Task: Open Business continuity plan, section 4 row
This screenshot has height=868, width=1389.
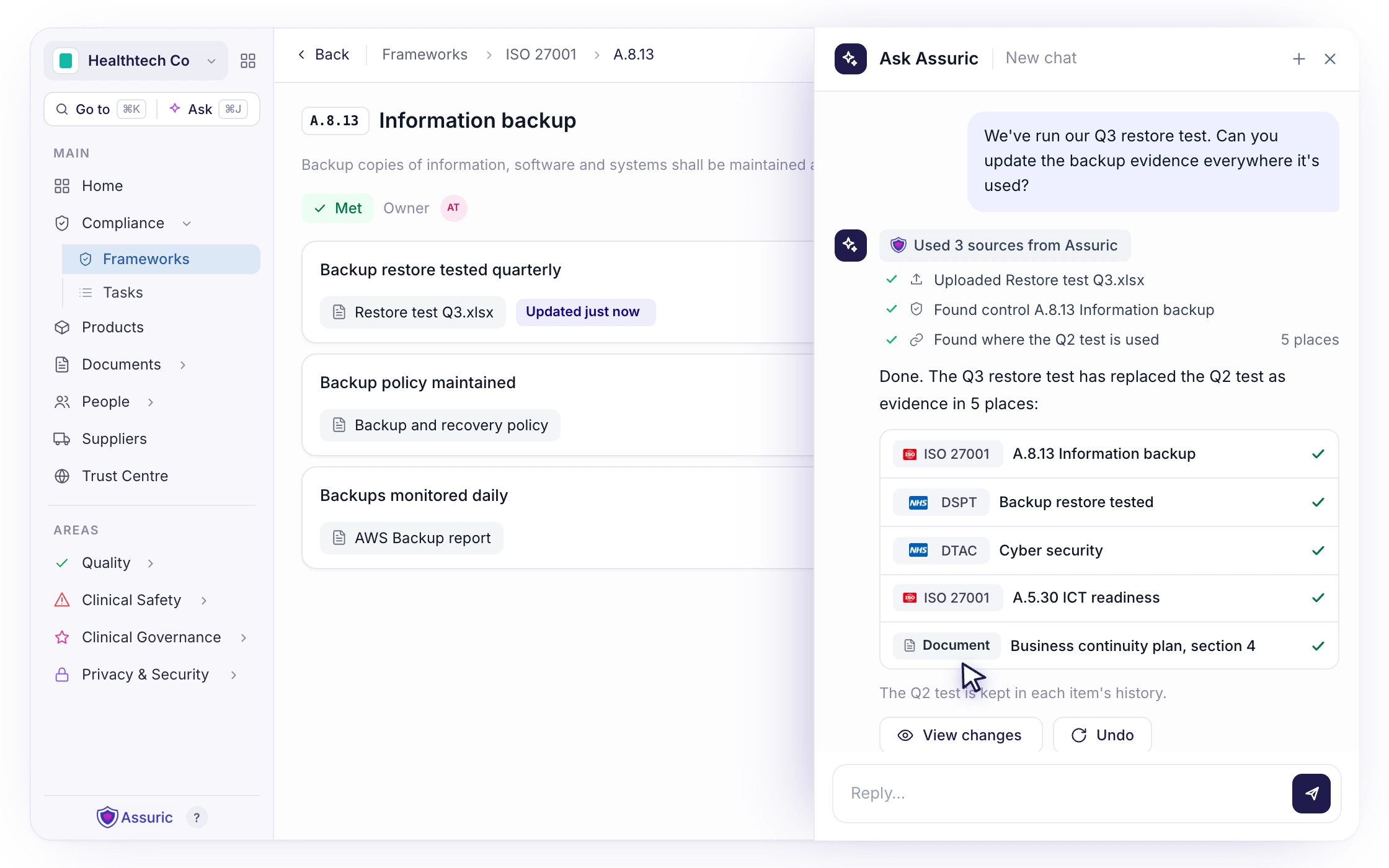Action: click(x=1109, y=645)
